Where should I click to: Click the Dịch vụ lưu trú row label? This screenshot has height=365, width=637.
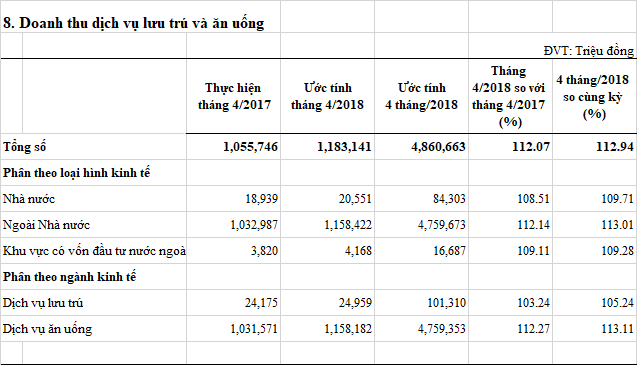(x=43, y=303)
